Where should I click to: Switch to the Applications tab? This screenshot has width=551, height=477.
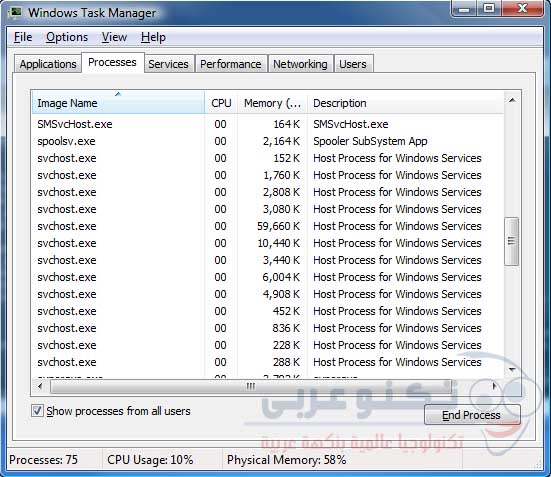[48, 64]
